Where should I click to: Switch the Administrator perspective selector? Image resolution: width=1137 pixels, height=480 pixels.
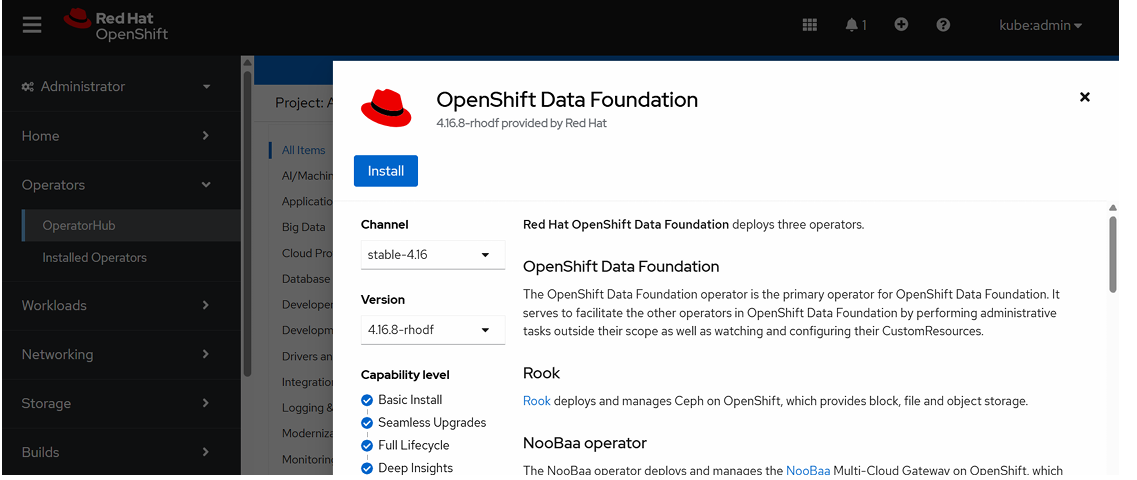(117, 87)
